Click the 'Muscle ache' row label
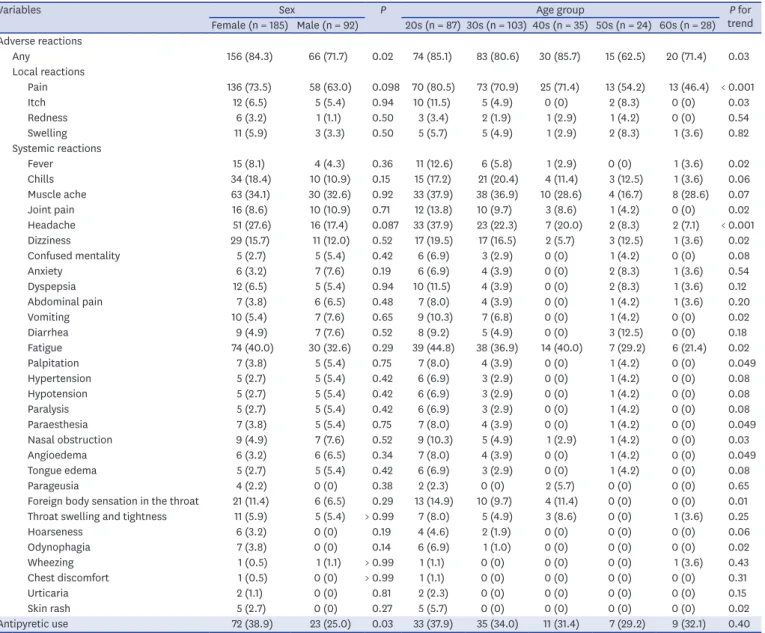This screenshot has height=633, width=765. [57, 194]
